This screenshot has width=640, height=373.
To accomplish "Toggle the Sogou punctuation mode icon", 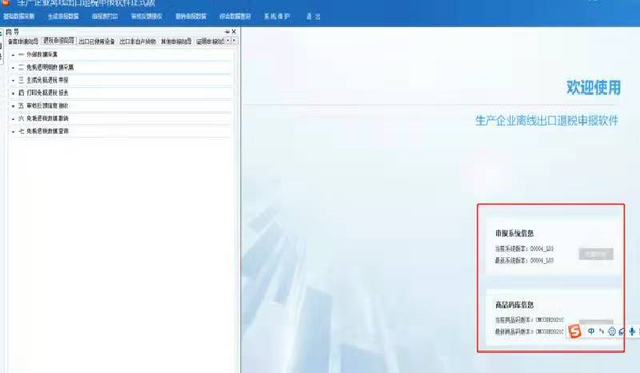I will [602, 331].
